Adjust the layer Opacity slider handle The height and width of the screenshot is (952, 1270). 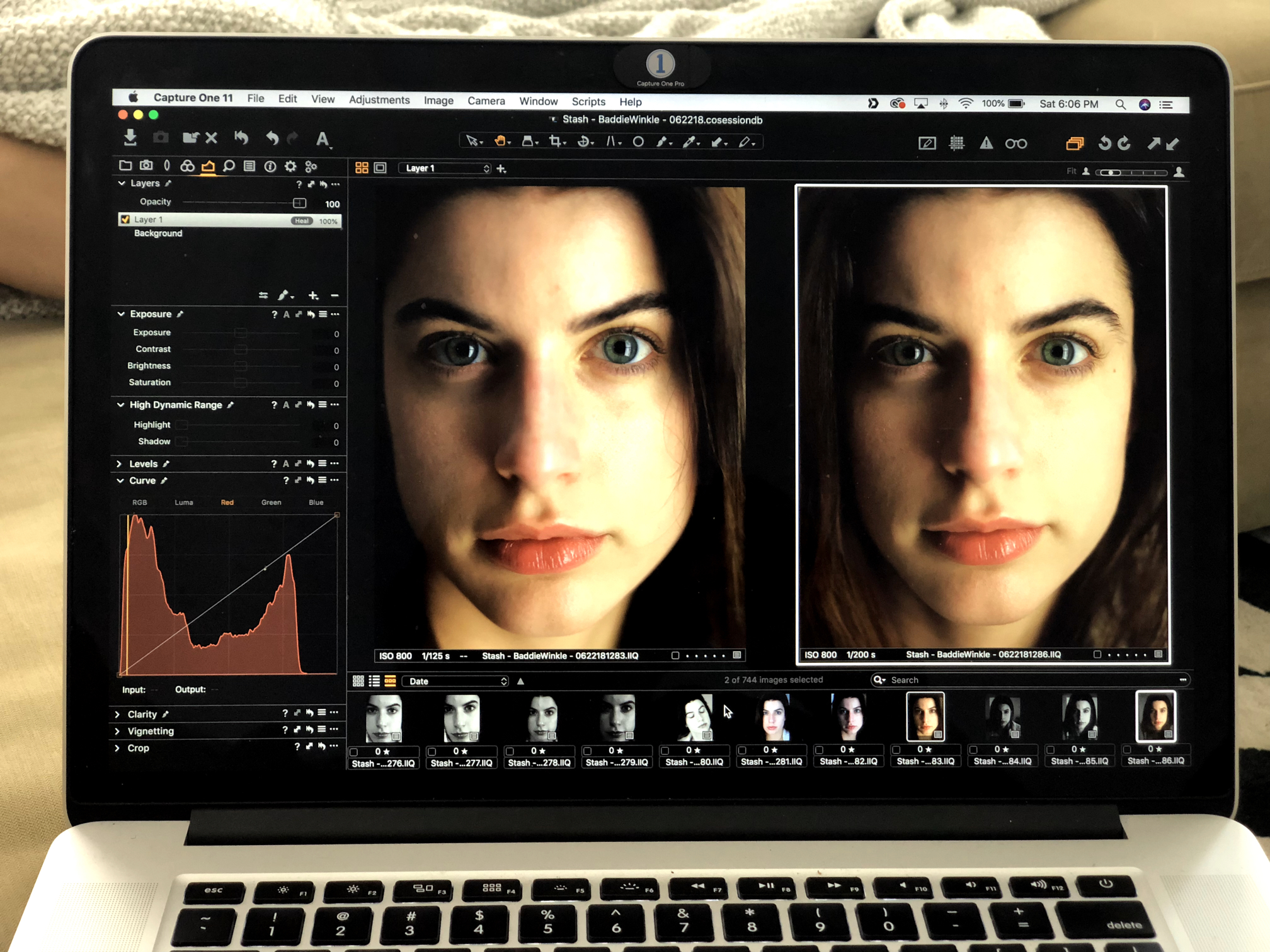click(x=300, y=203)
